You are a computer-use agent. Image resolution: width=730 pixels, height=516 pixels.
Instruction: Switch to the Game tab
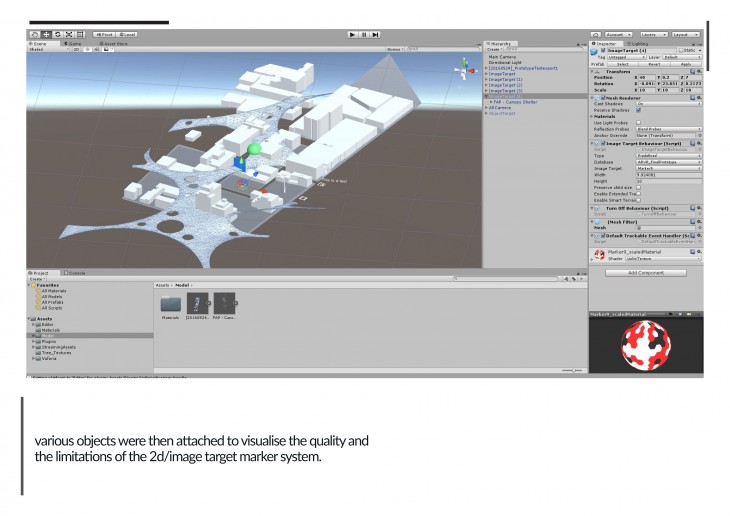(73, 43)
